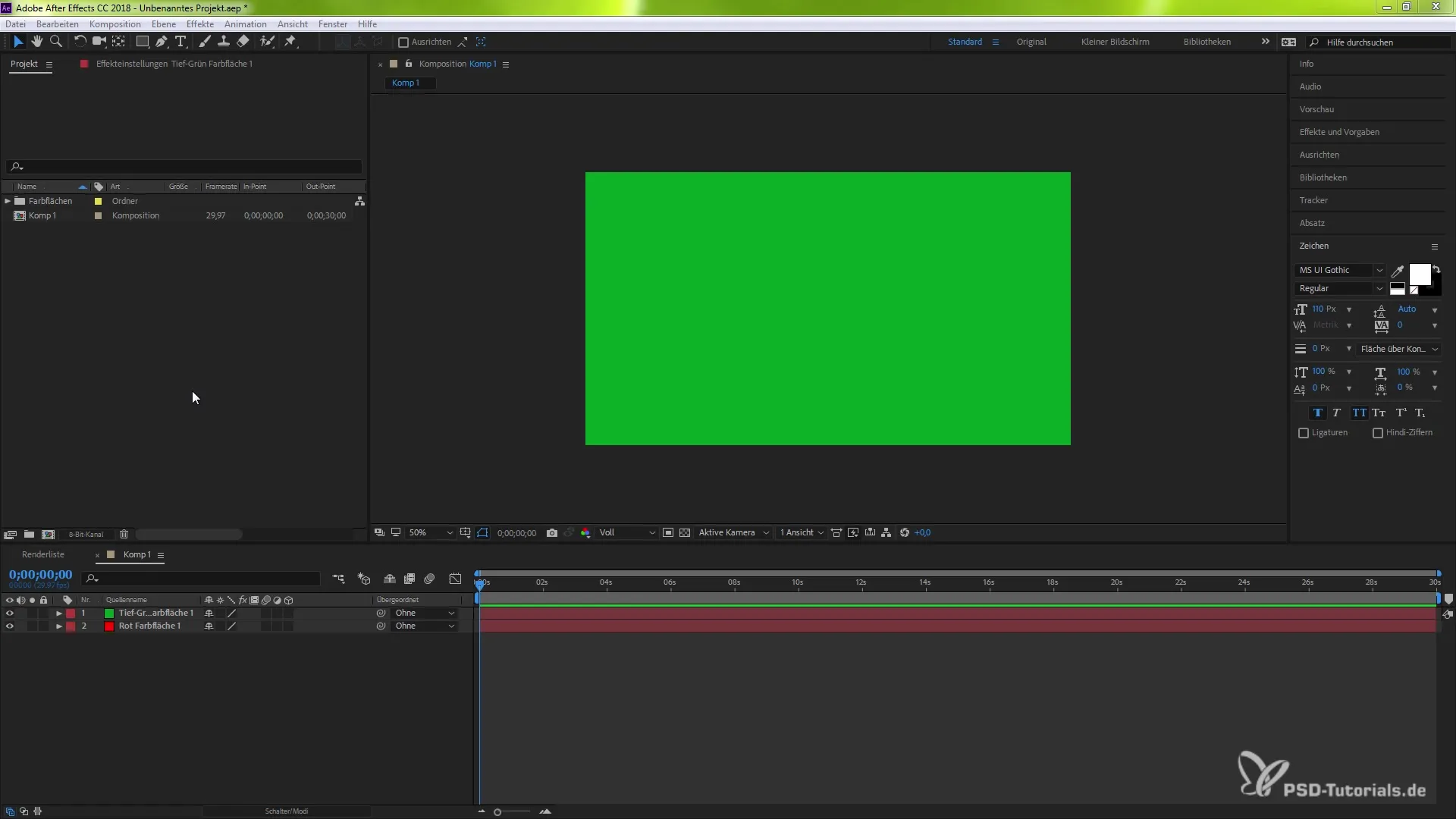The image size is (1456, 819).
Task: Open the Komposition menu
Action: click(115, 24)
